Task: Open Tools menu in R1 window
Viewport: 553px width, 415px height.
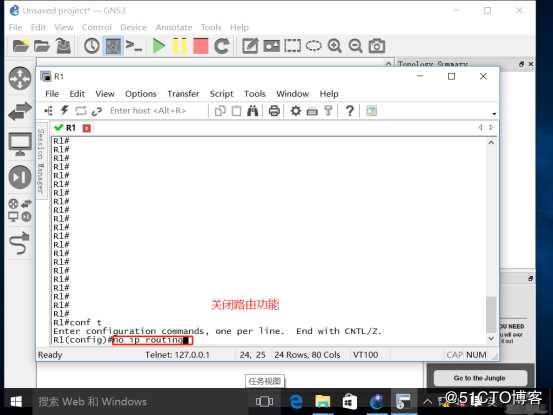Action: tap(255, 94)
